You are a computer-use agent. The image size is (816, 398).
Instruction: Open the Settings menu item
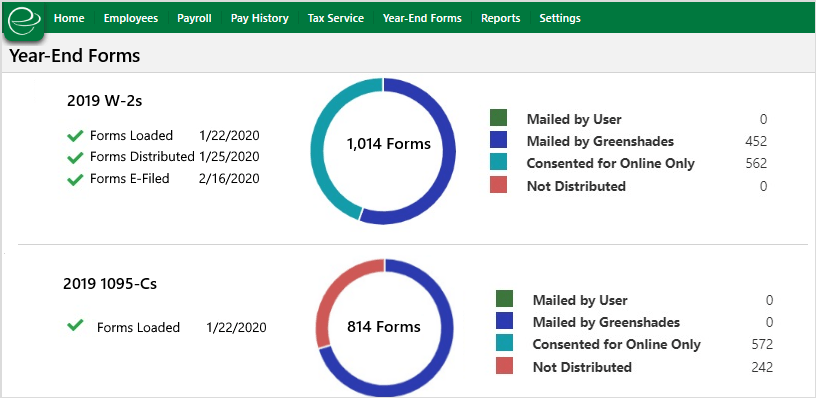560,18
